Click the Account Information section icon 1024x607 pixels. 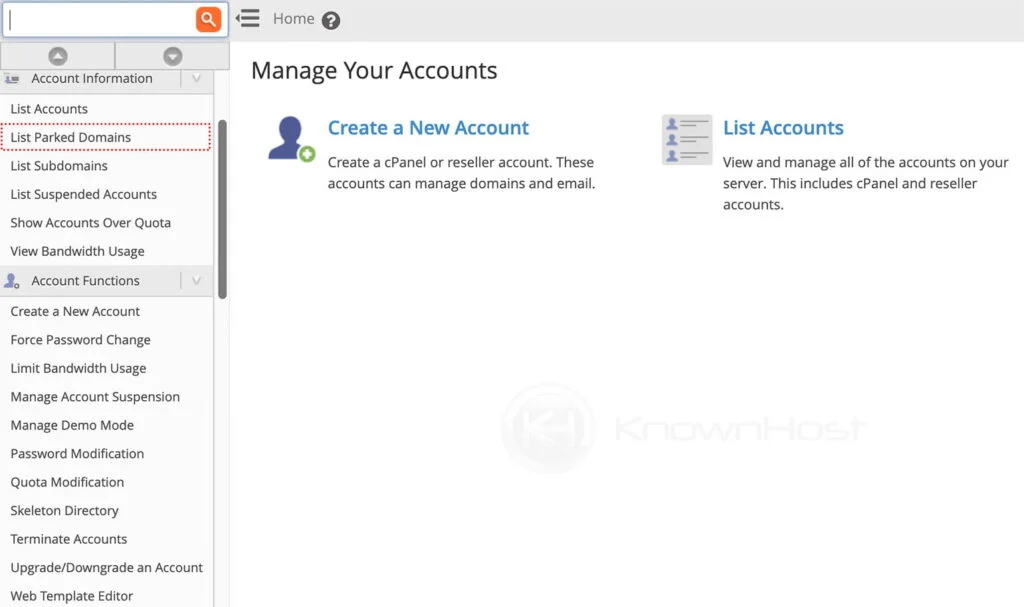[12, 79]
